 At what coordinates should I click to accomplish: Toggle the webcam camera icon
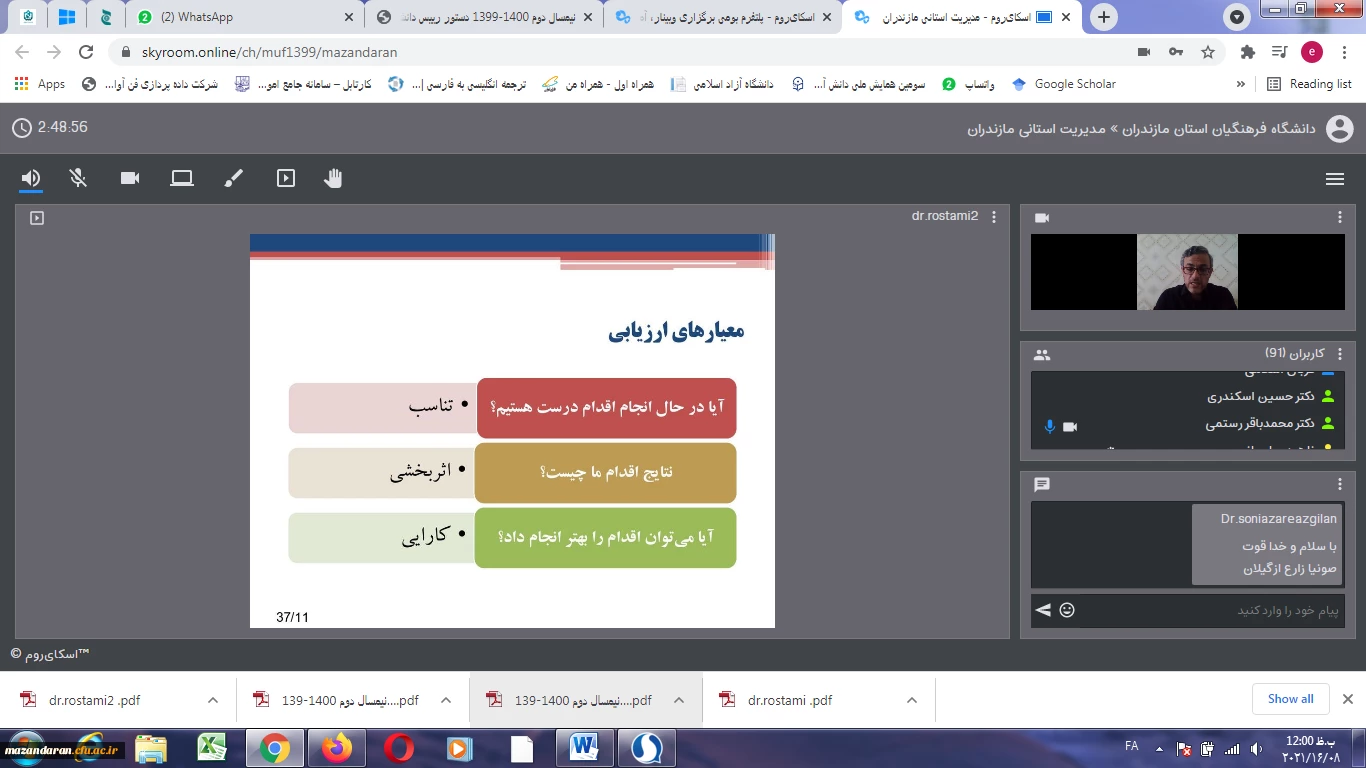(x=130, y=179)
